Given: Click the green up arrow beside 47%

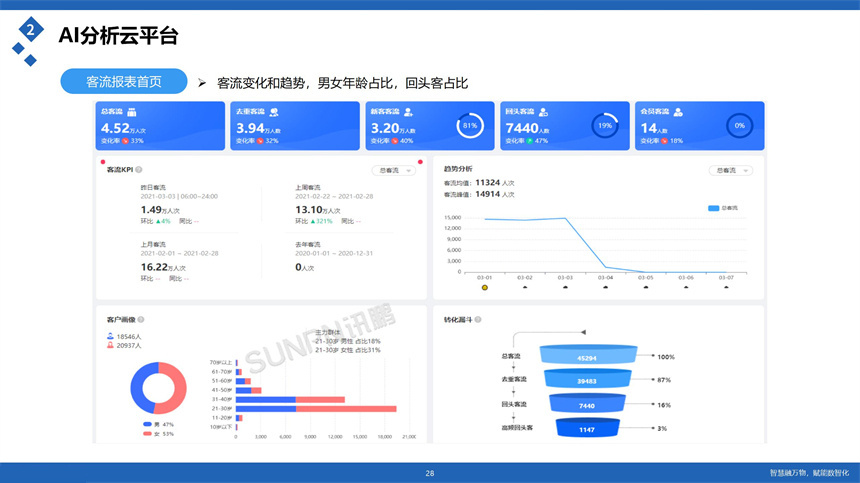Looking at the screenshot, I should click(529, 141).
